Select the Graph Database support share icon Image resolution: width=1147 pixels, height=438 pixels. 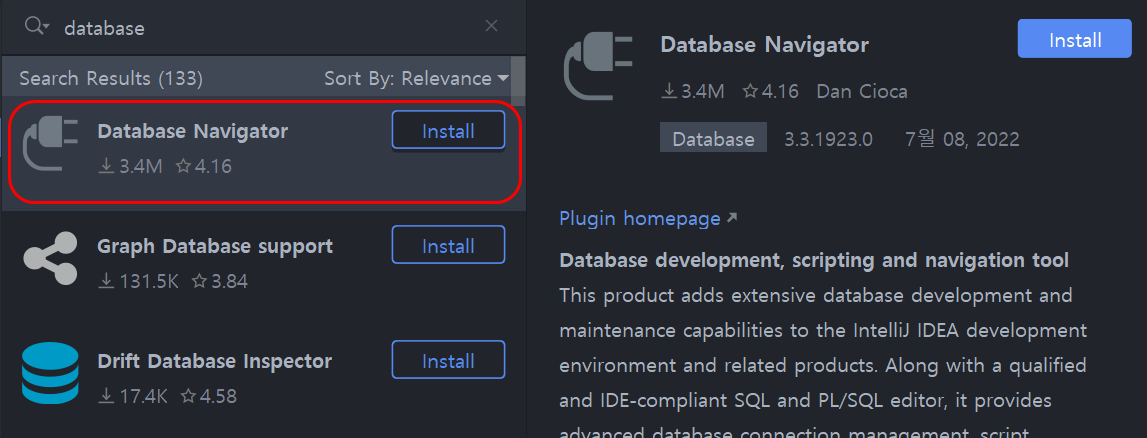[50, 258]
